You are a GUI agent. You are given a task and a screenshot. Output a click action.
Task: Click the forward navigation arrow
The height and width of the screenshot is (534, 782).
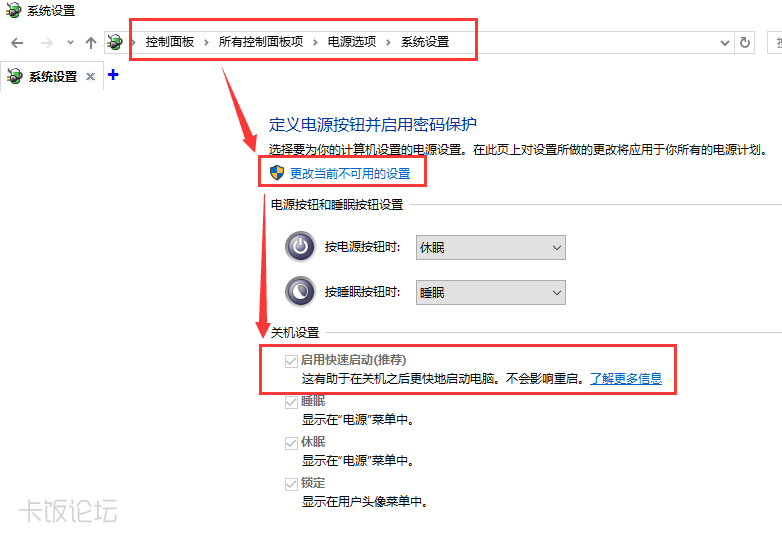pyautogui.click(x=46, y=43)
